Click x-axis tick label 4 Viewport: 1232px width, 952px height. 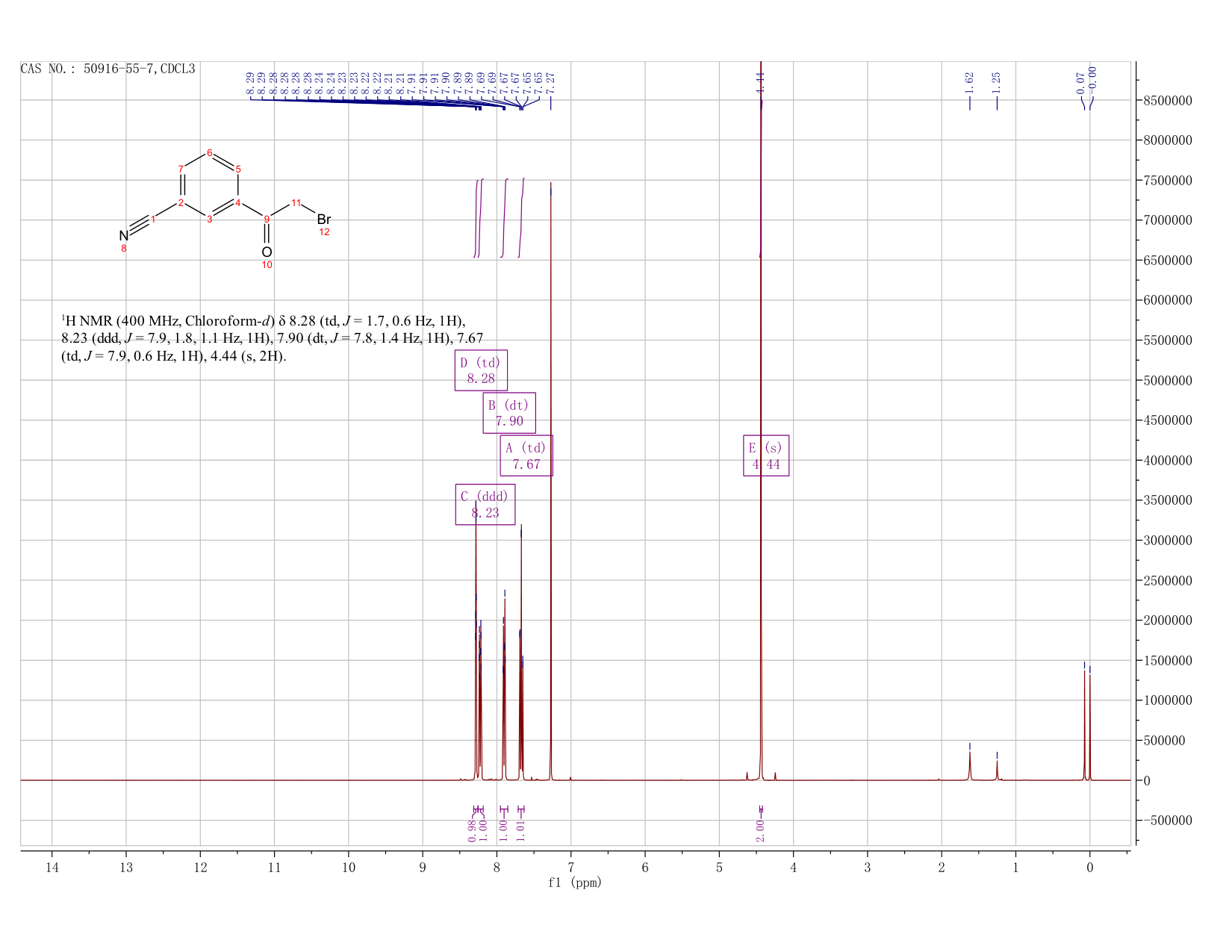click(793, 868)
